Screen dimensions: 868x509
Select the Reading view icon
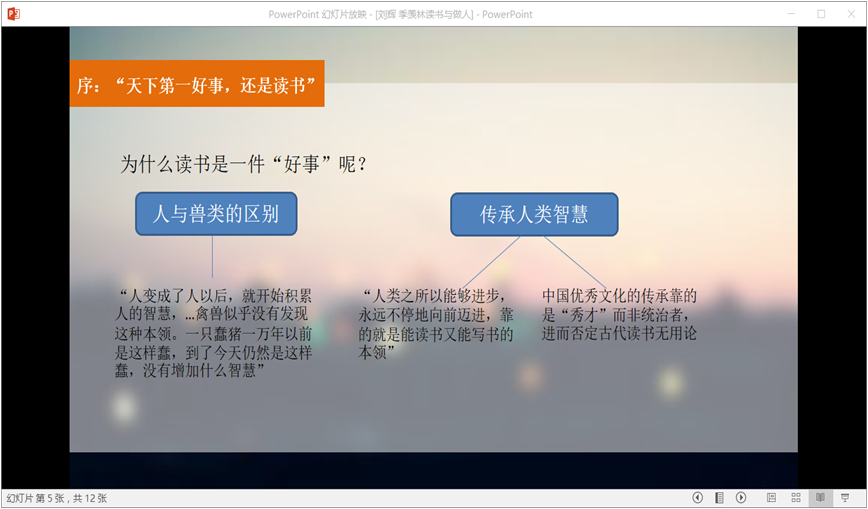point(820,497)
